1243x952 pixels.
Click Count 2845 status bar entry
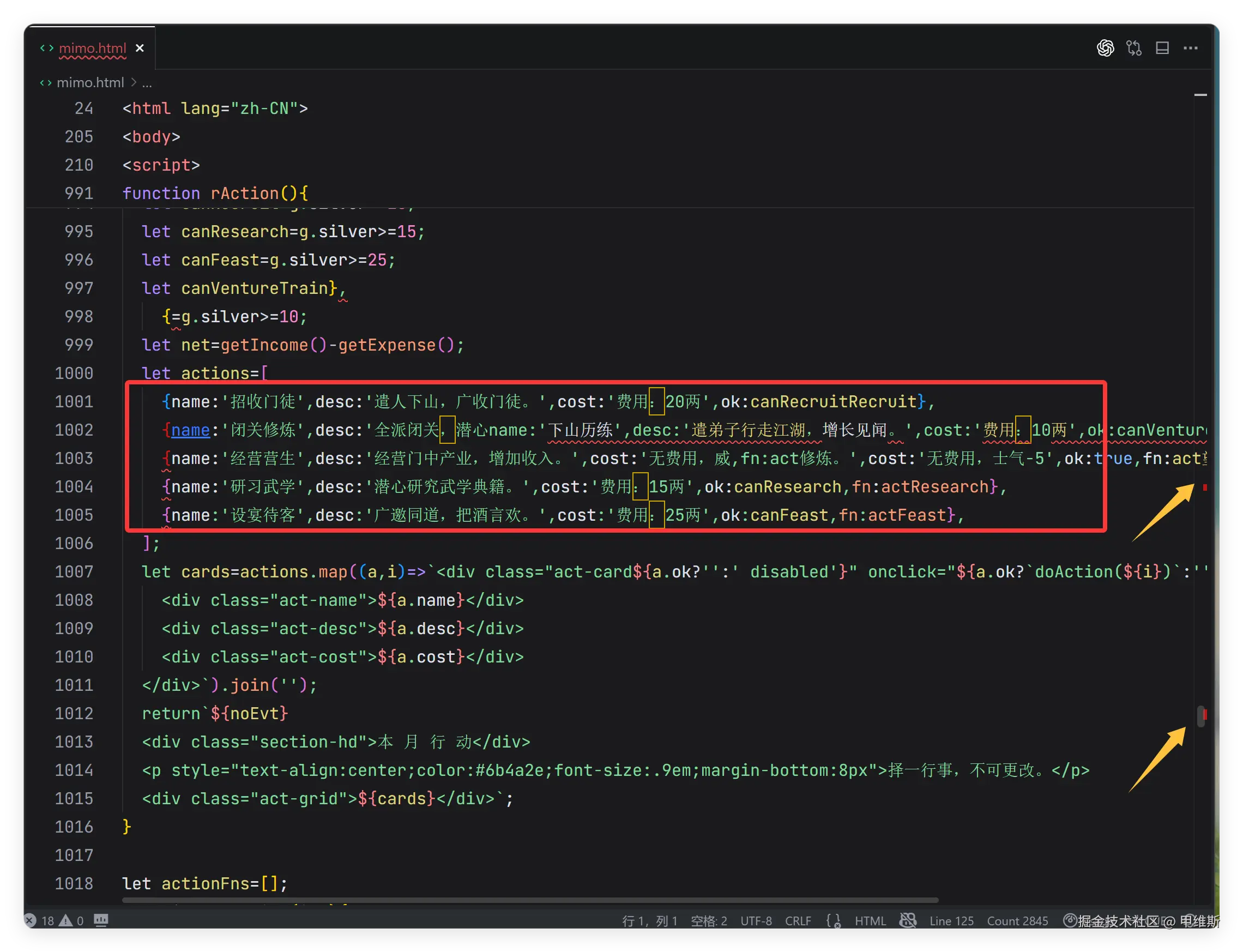pos(1017,921)
